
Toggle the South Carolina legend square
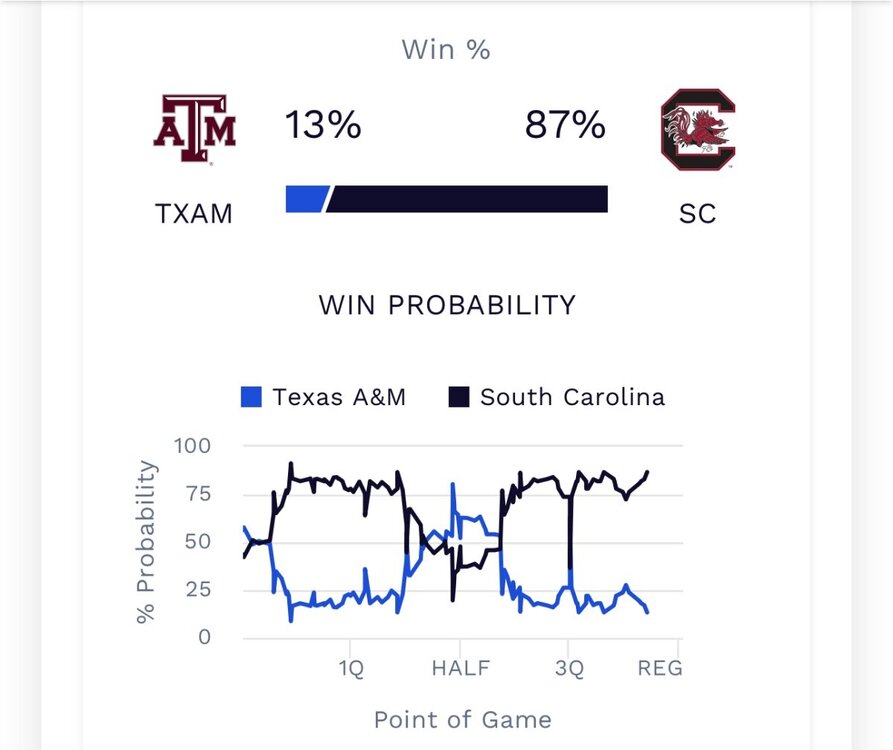[459, 397]
